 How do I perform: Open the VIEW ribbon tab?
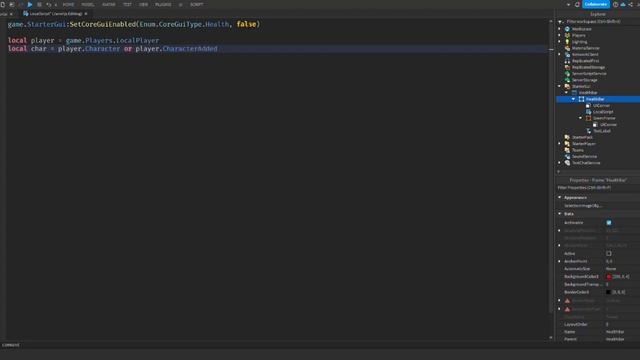pyautogui.click(x=143, y=4)
